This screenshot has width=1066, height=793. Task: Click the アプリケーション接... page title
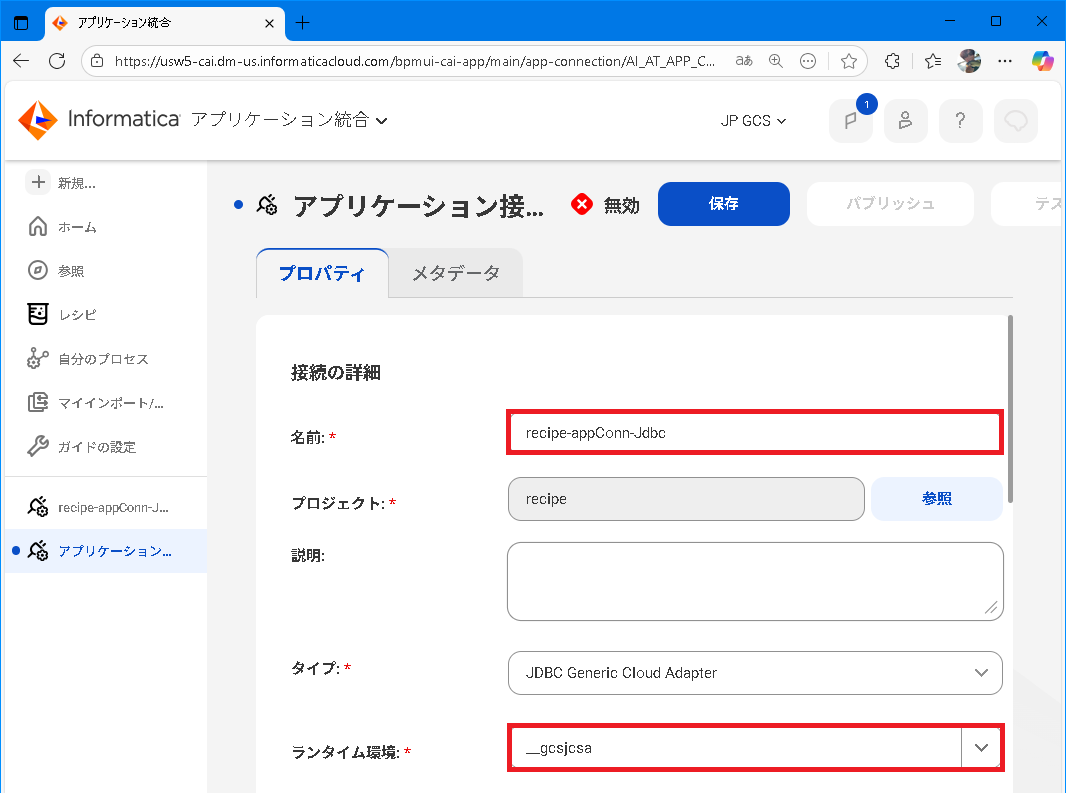pos(419,205)
